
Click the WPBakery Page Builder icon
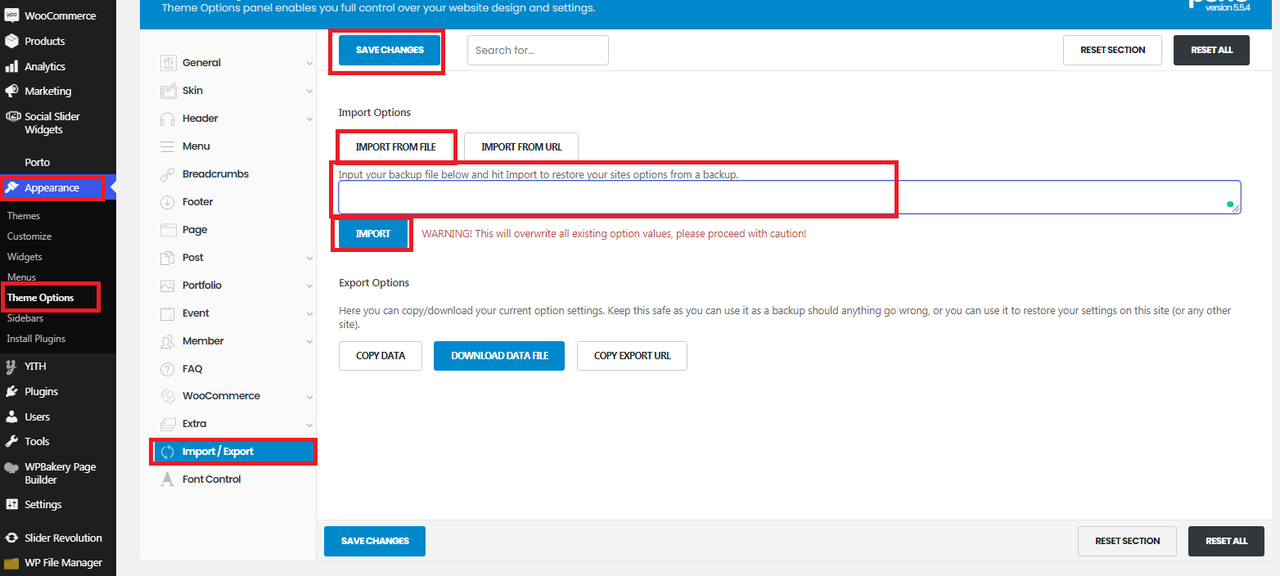pyautogui.click(x=12, y=467)
